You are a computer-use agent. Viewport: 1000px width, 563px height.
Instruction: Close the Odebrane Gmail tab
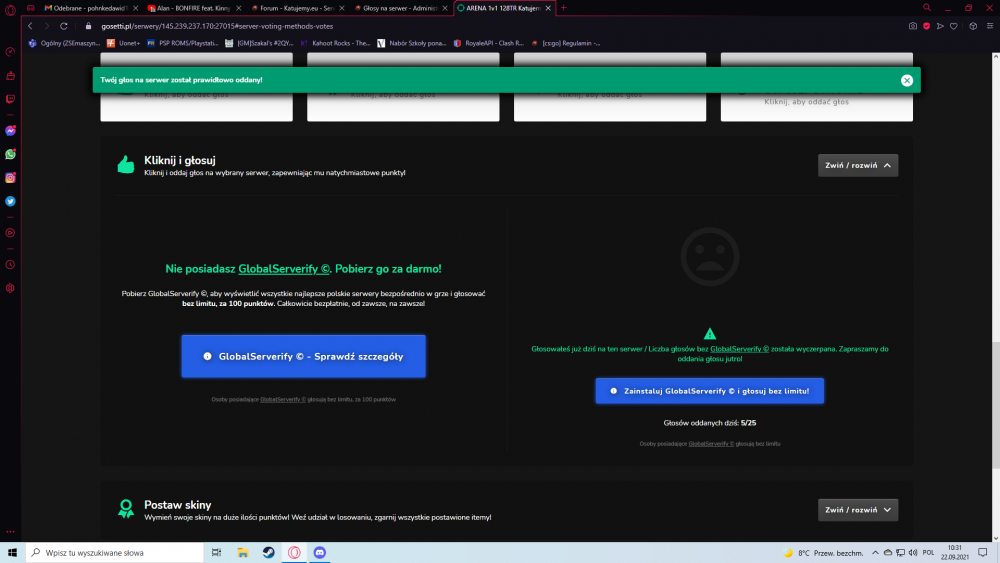[x=135, y=8]
